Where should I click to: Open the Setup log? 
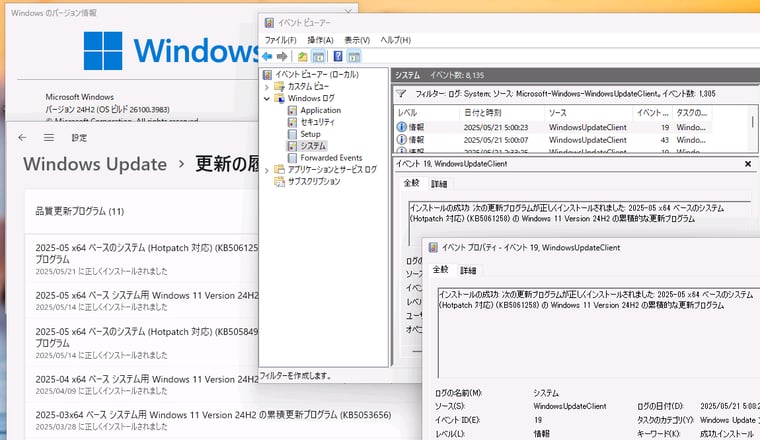pyautogui.click(x=304, y=134)
